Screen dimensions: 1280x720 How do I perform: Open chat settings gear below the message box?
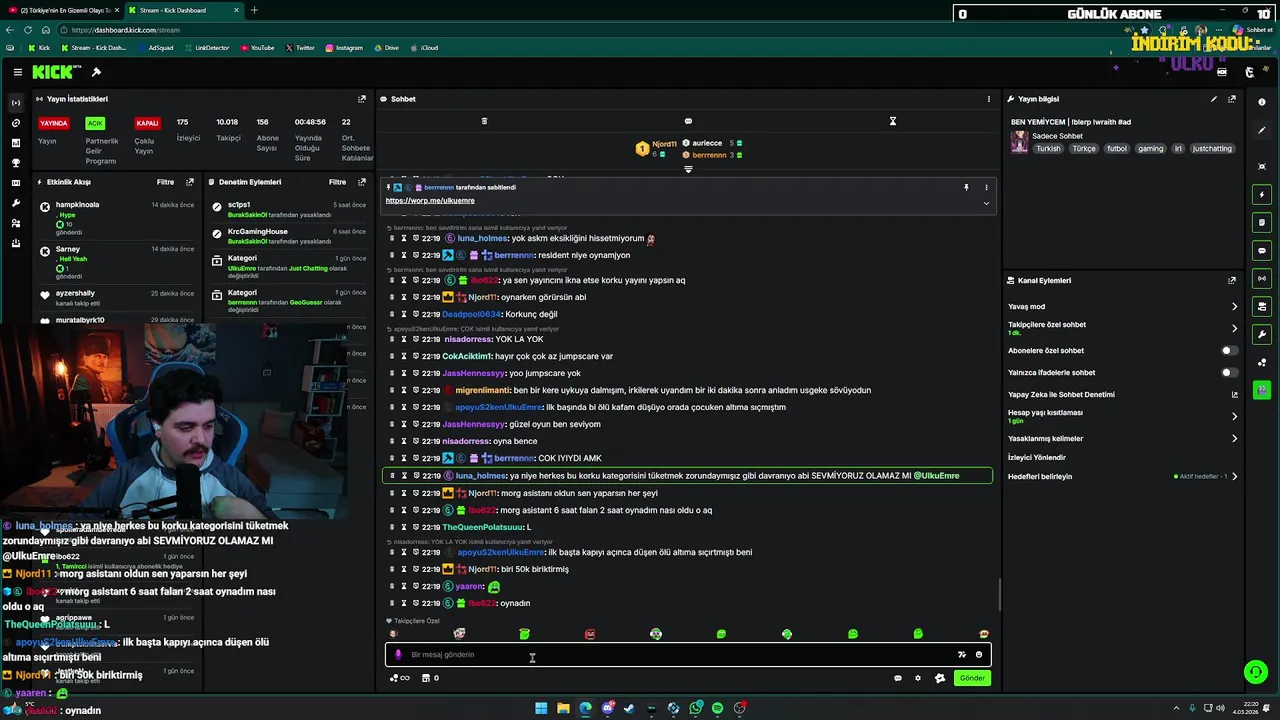[x=918, y=678]
